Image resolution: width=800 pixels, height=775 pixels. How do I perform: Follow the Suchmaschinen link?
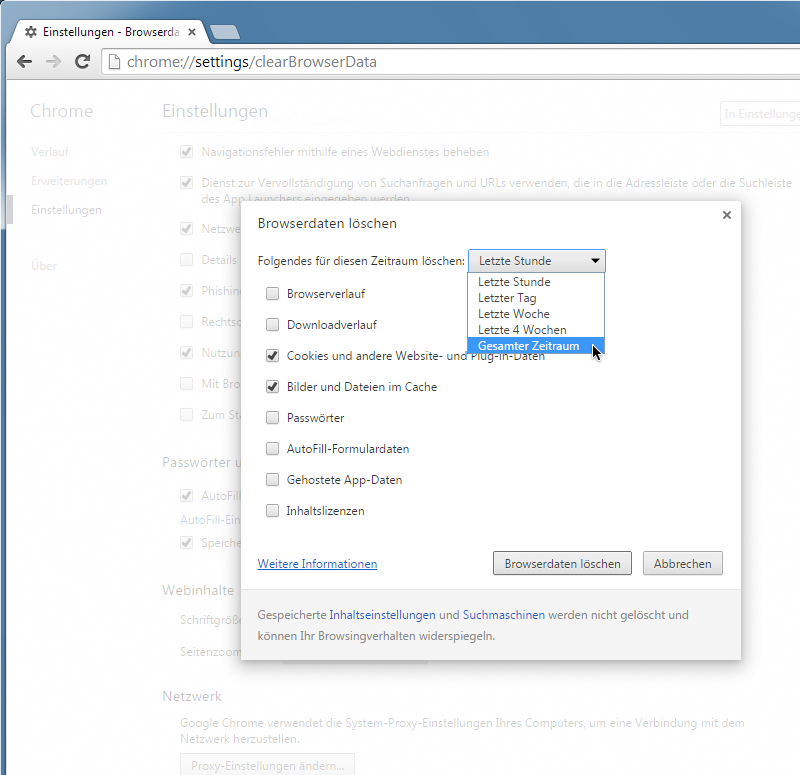[504, 615]
